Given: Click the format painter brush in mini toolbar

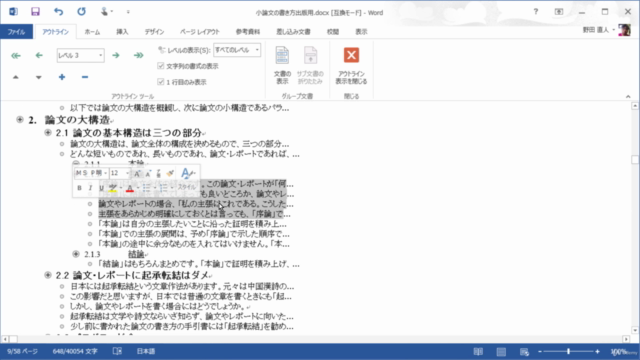Looking at the screenshot, I should tap(170, 173).
